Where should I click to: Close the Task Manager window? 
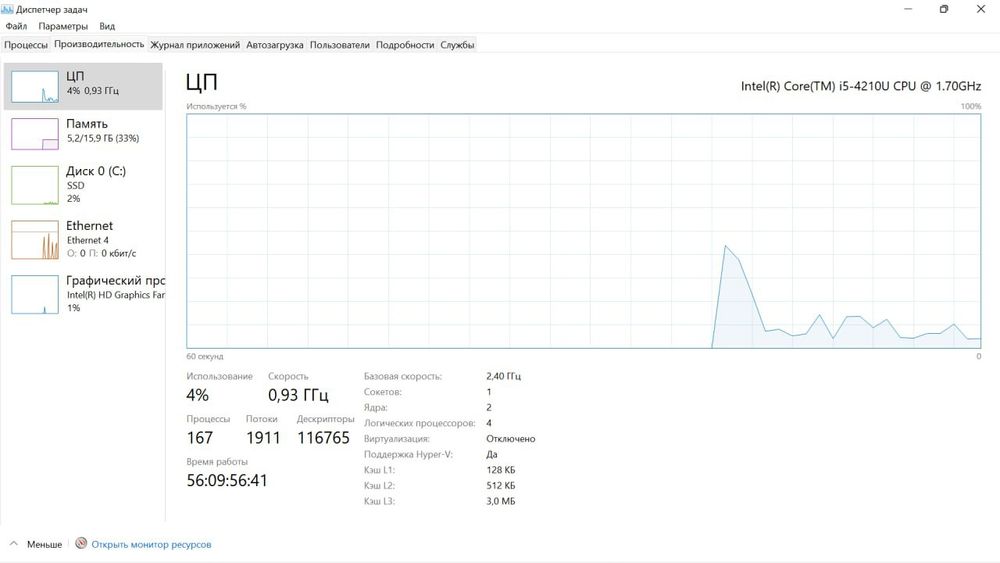(x=981, y=9)
